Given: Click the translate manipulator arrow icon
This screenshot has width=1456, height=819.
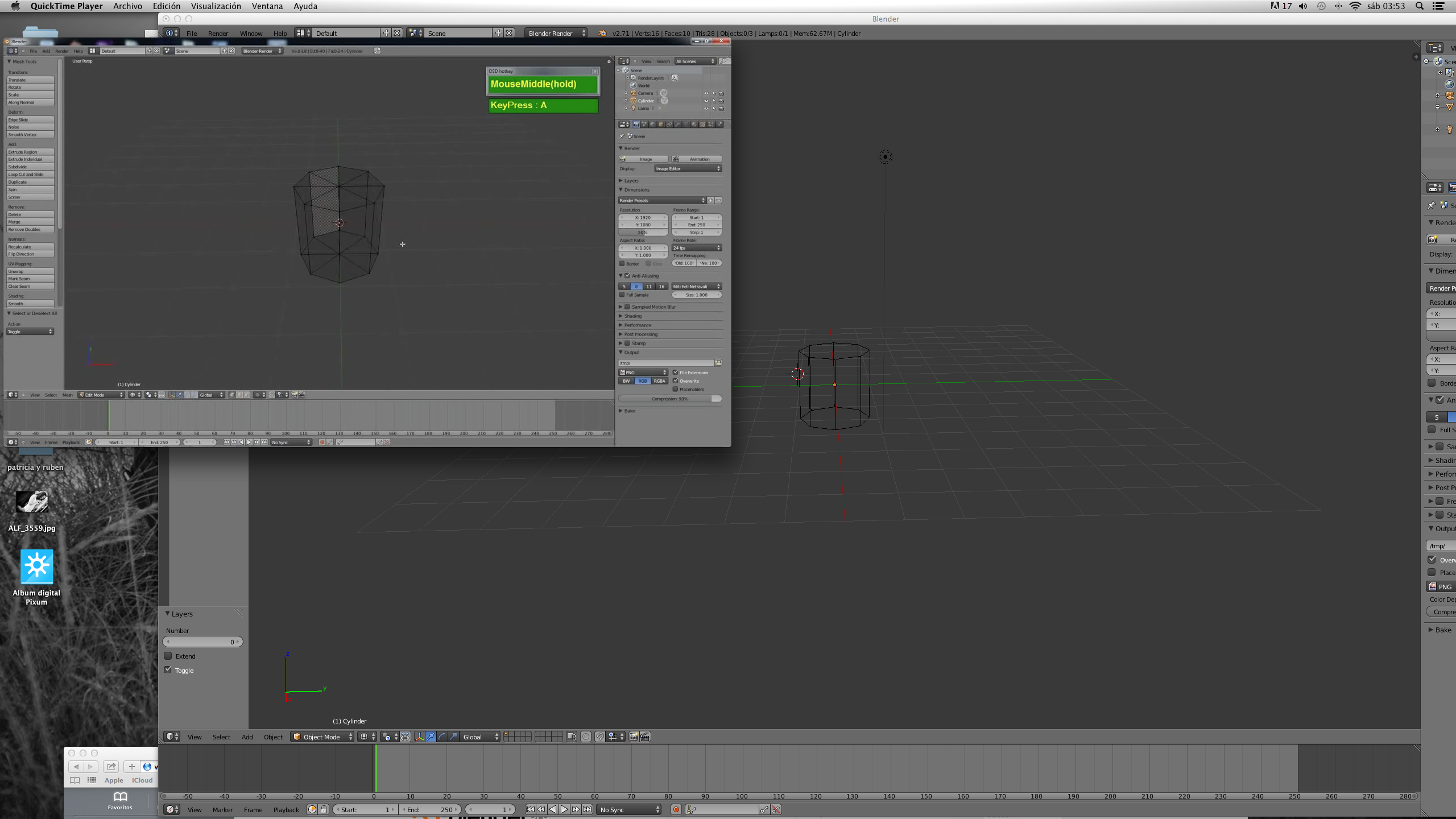Looking at the screenshot, I should [431, 737].
